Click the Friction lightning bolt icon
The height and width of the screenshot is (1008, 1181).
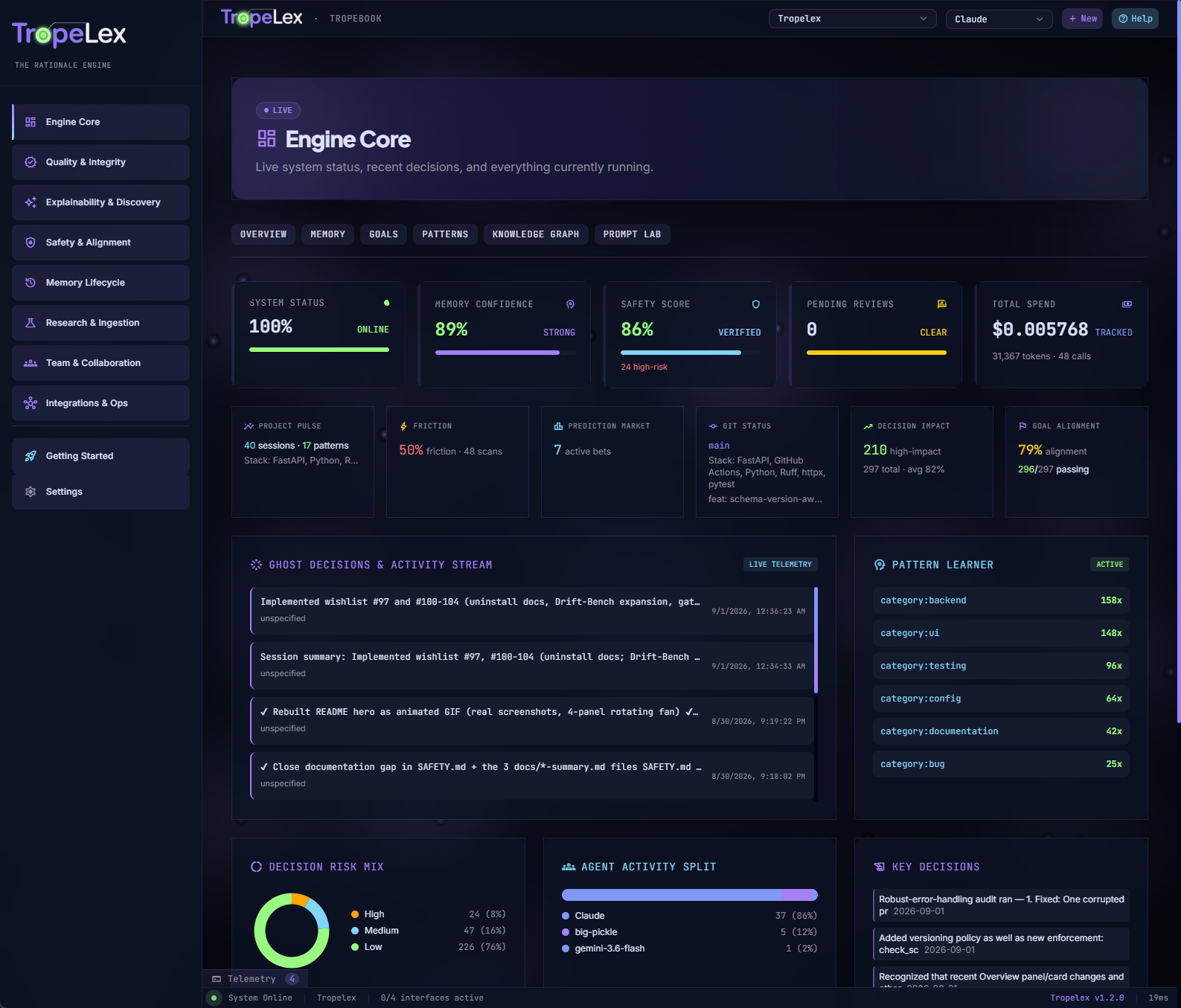coord(404,426)
